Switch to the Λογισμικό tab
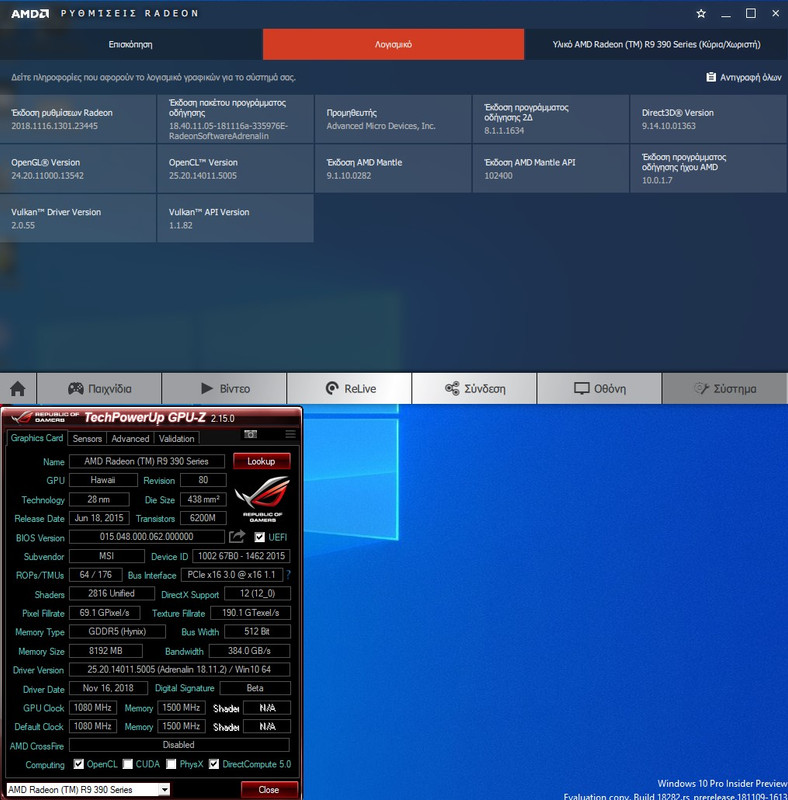This screenshot has width=788, height=800. click(x=393, y=44)
